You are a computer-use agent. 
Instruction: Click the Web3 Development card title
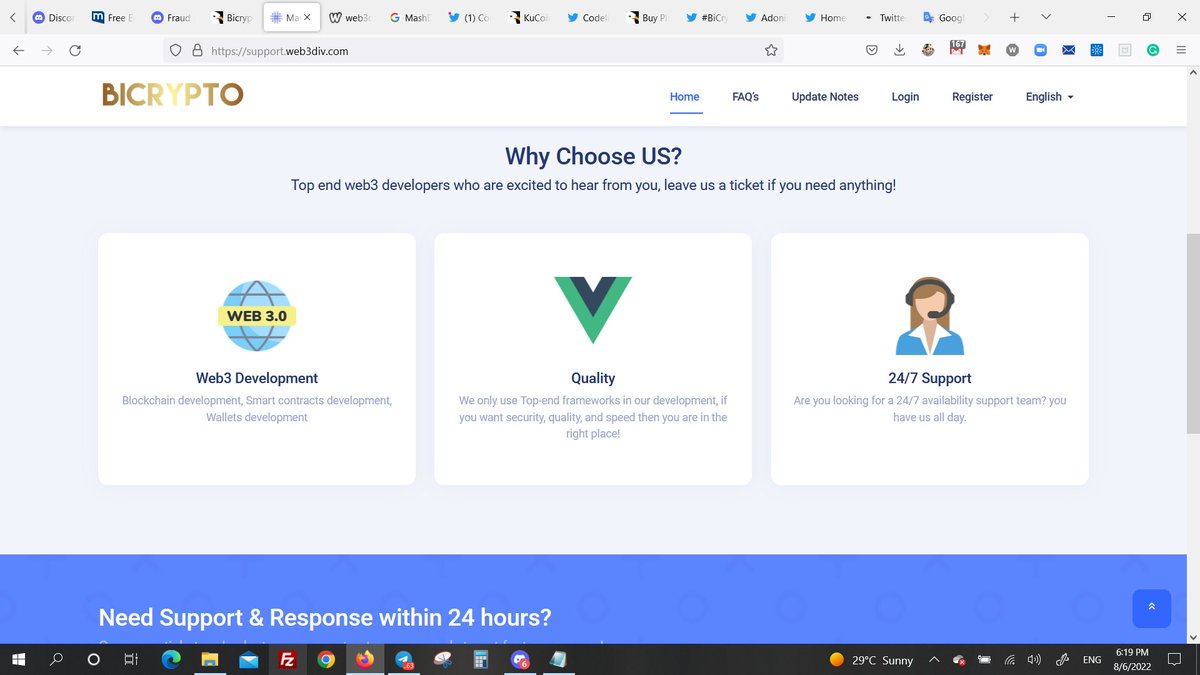click(x=257, y=378)
